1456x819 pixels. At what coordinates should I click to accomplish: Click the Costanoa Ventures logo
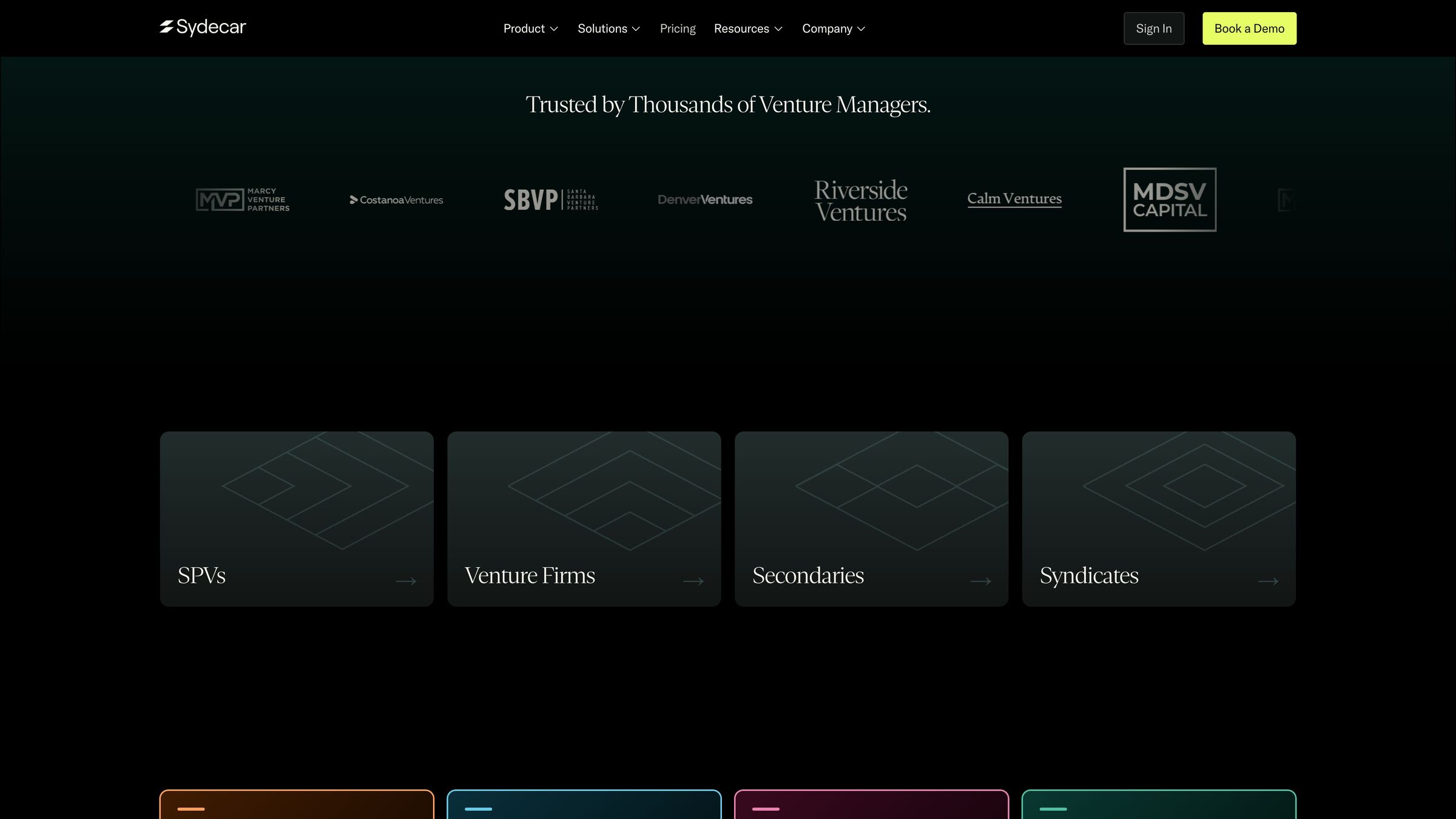396,200
